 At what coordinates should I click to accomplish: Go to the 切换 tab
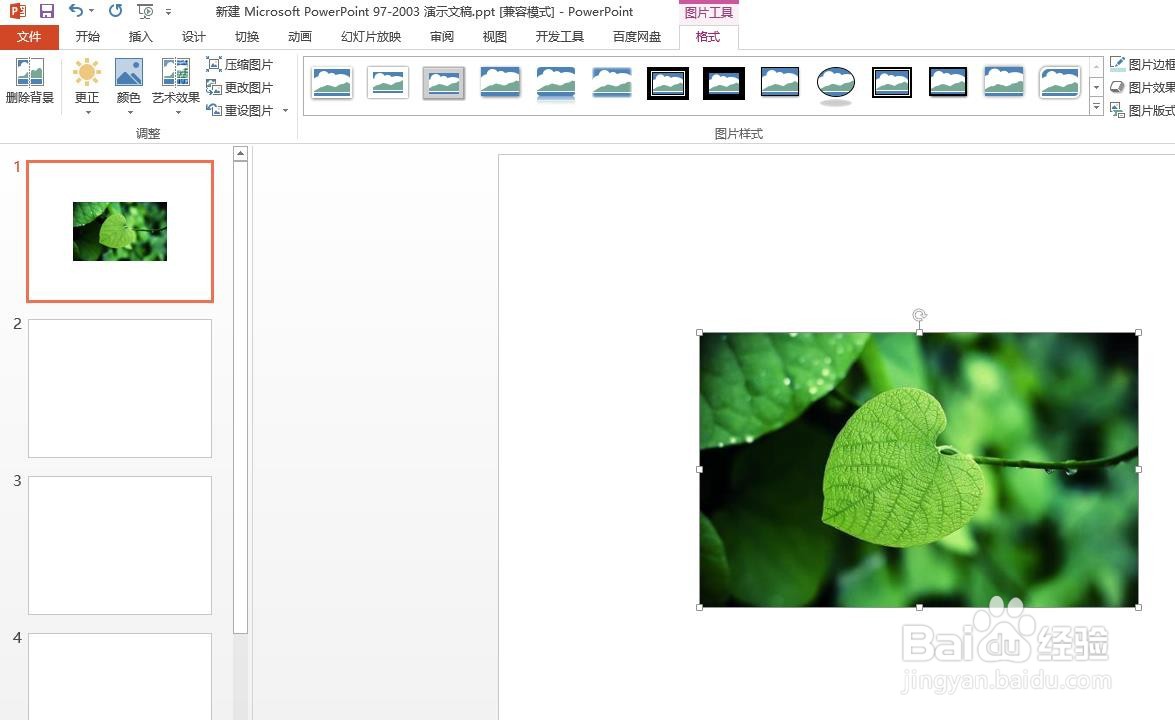click(247, 37)
